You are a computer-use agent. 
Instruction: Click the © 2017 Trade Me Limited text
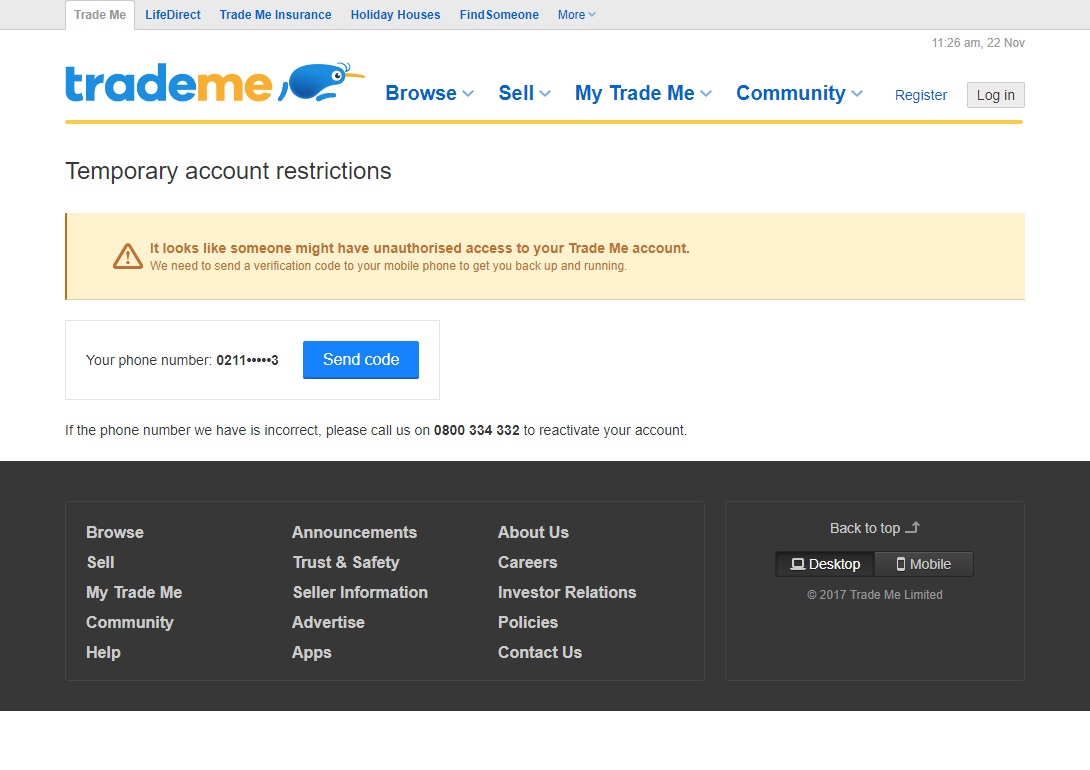coord(875,595)
